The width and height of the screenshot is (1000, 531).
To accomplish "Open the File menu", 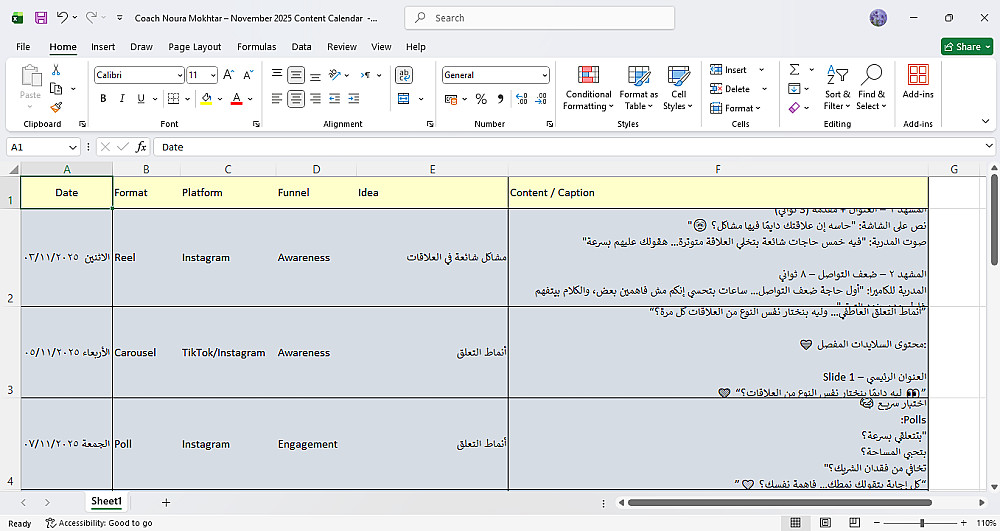I will coord(23,47).
